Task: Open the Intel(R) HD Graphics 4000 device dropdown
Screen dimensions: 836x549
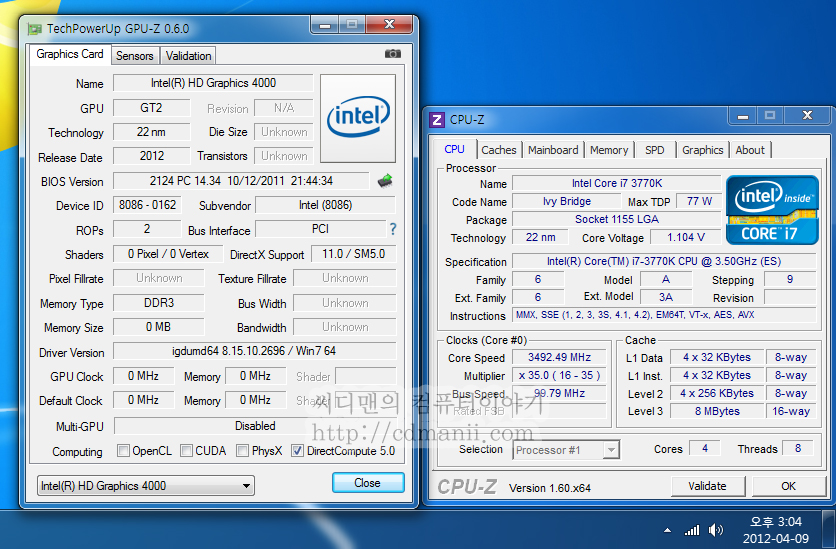Action: [146, 486]
